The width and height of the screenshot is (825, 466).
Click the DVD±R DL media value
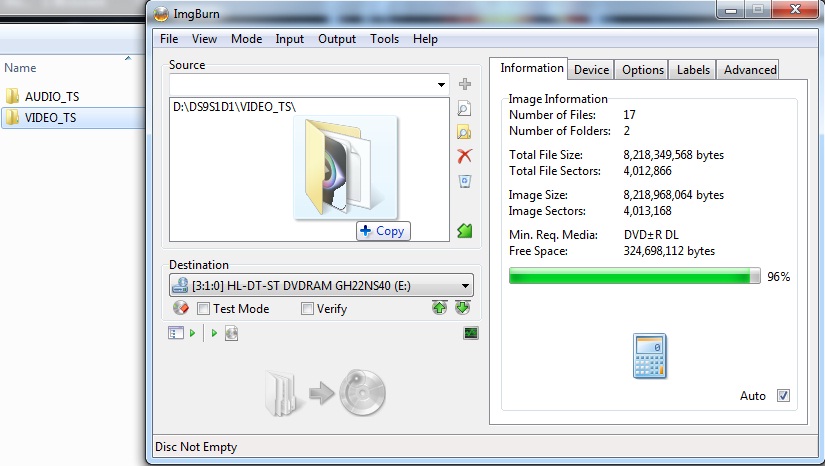tap(651, 235)
